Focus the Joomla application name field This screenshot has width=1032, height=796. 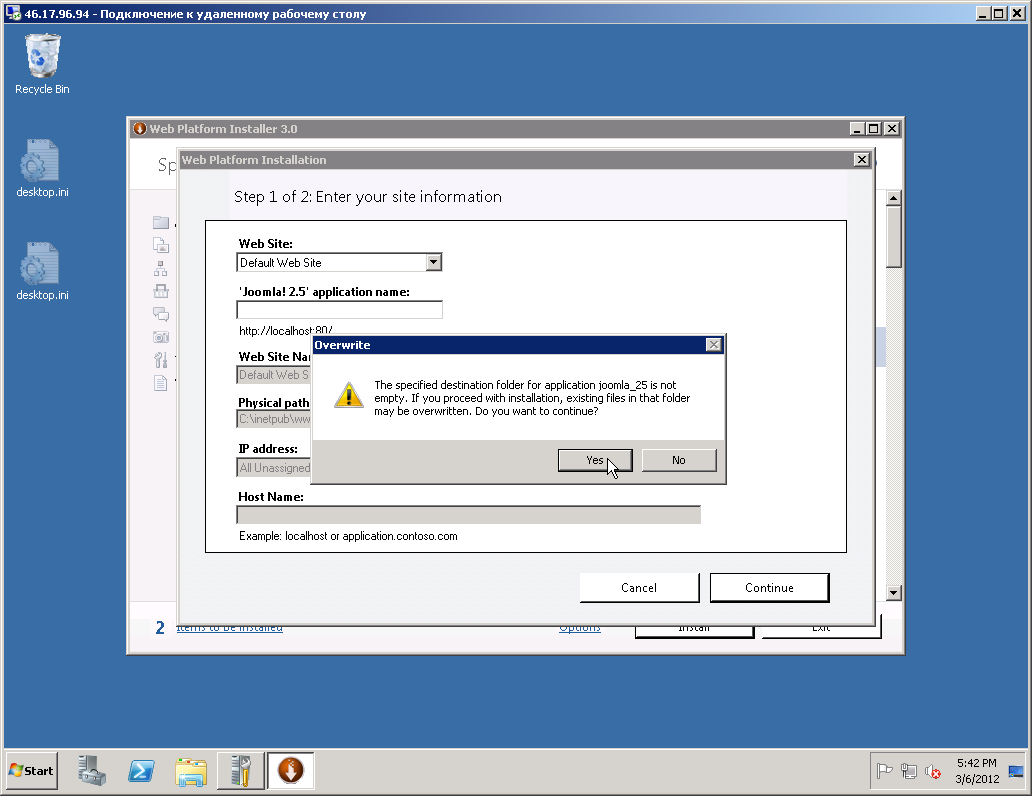tap(340, 310)
